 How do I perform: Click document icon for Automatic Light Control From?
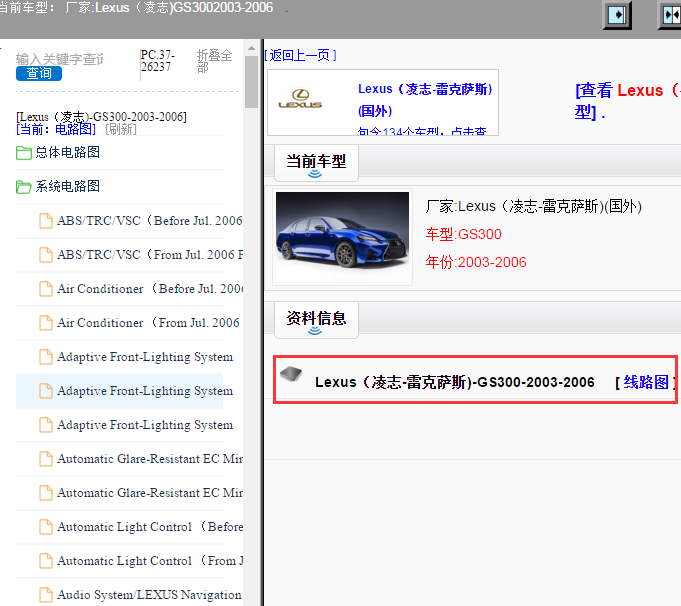click(46, 561)
